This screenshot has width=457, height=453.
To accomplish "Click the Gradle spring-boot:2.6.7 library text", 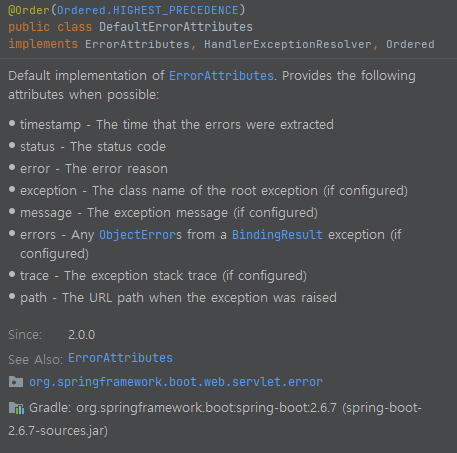I will tap(215, 419).
